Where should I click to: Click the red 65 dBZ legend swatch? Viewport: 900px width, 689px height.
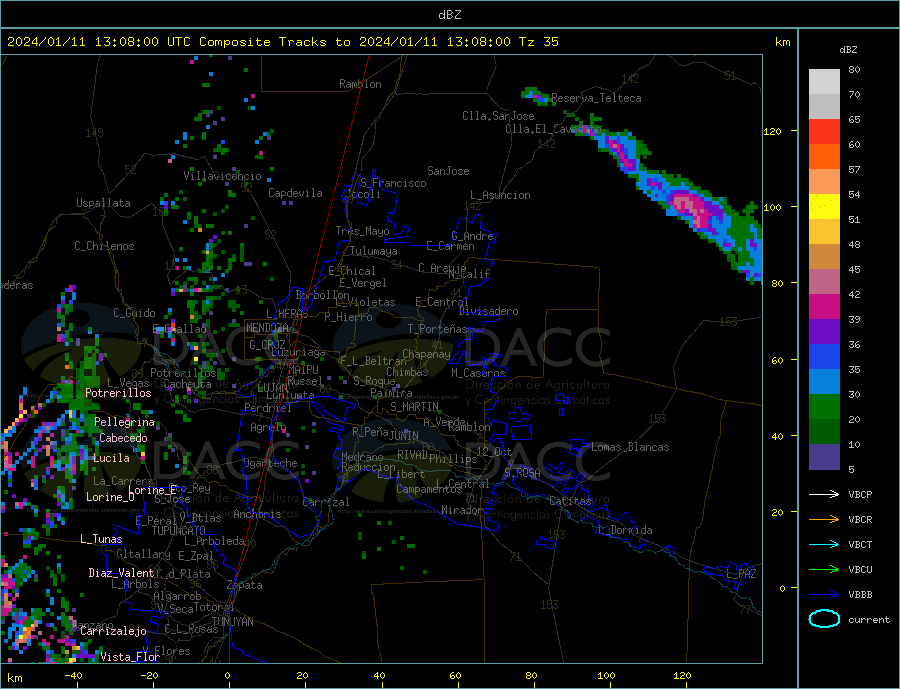click(x=824, y=131)
